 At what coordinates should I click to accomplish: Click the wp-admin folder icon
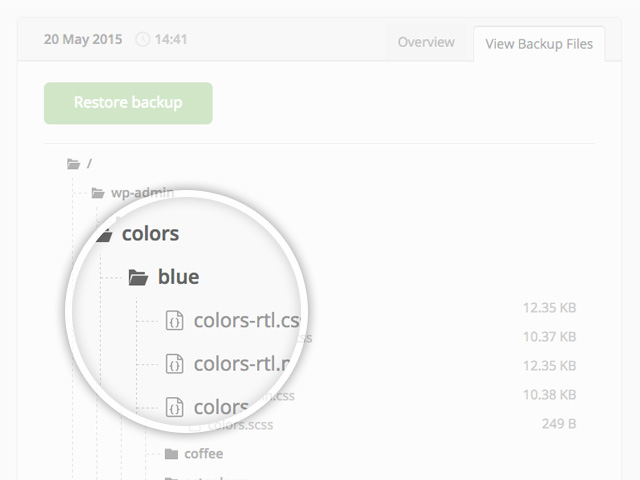pyautogui.click(x=98, y=193)
